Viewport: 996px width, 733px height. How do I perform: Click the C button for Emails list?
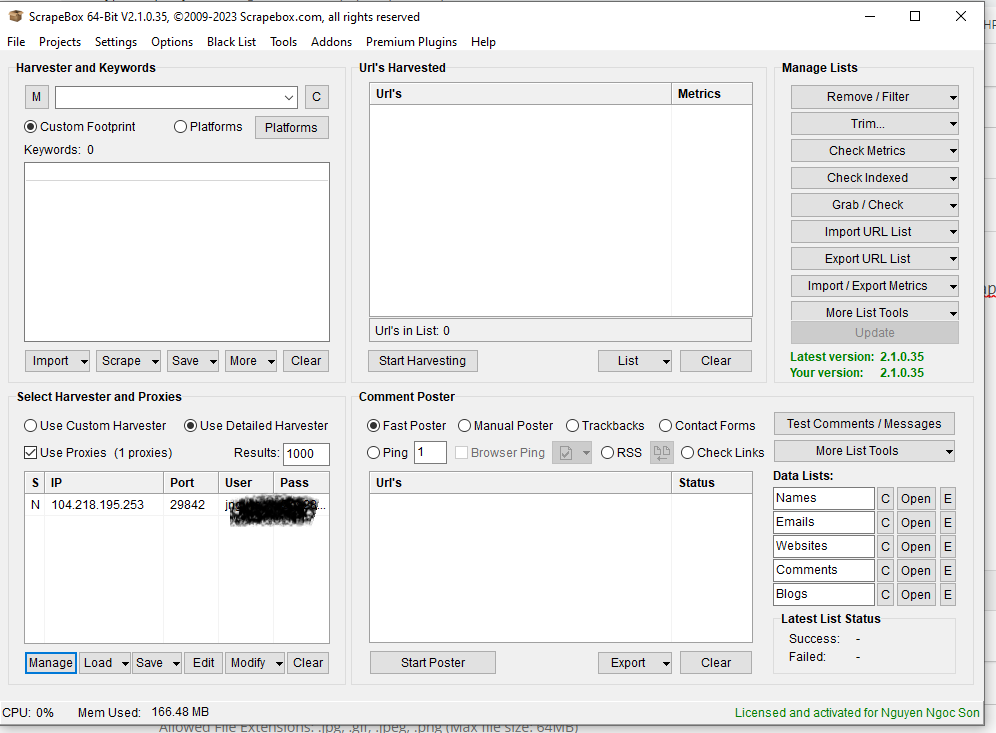point(885,523)
